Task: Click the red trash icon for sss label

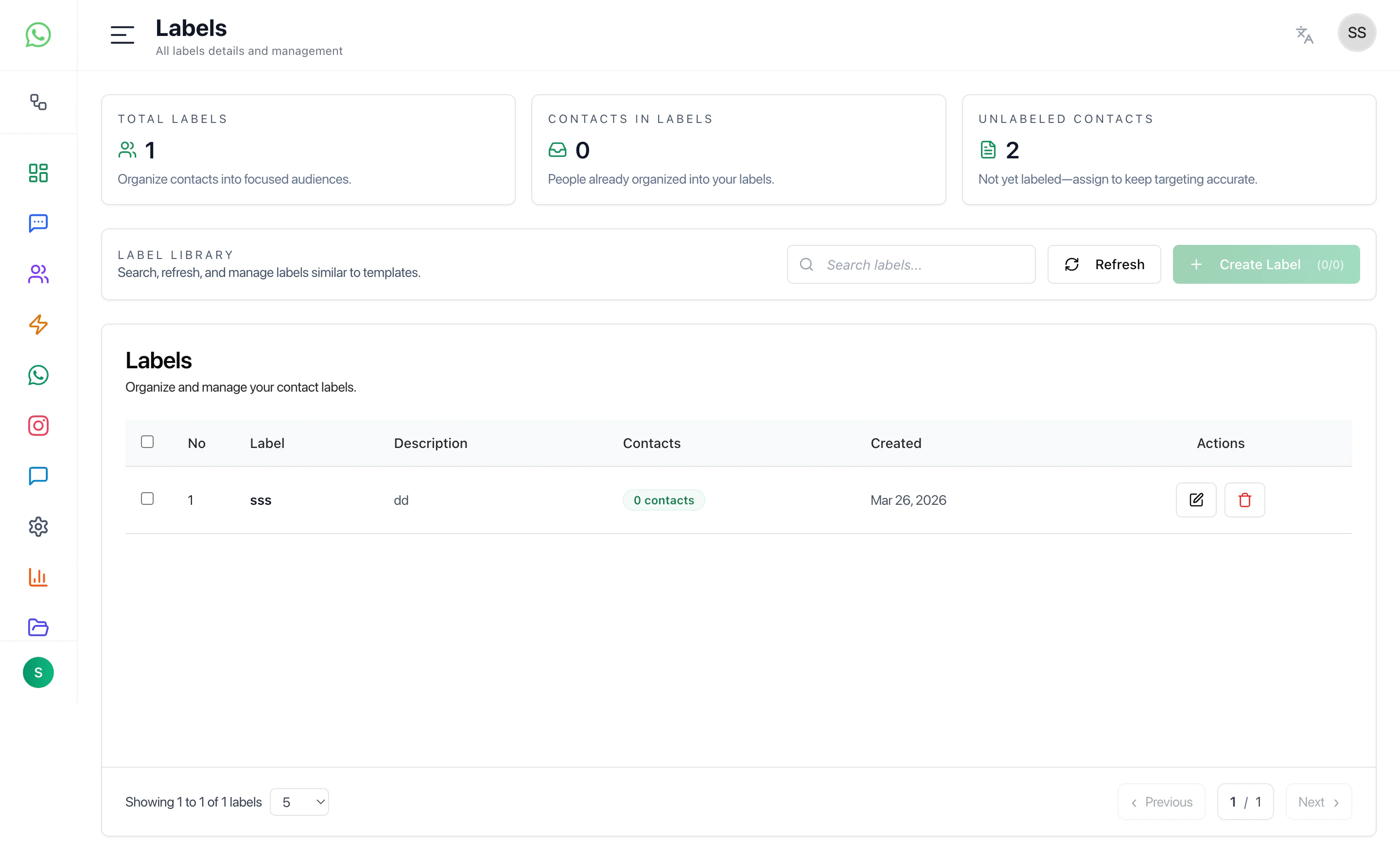Action: tap(1244, 500)
